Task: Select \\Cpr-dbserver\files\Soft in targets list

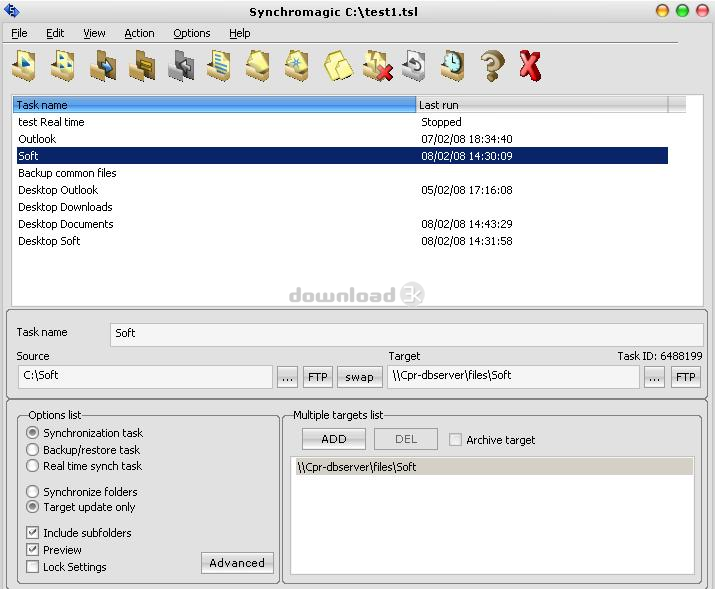Action: click(494, 466)
